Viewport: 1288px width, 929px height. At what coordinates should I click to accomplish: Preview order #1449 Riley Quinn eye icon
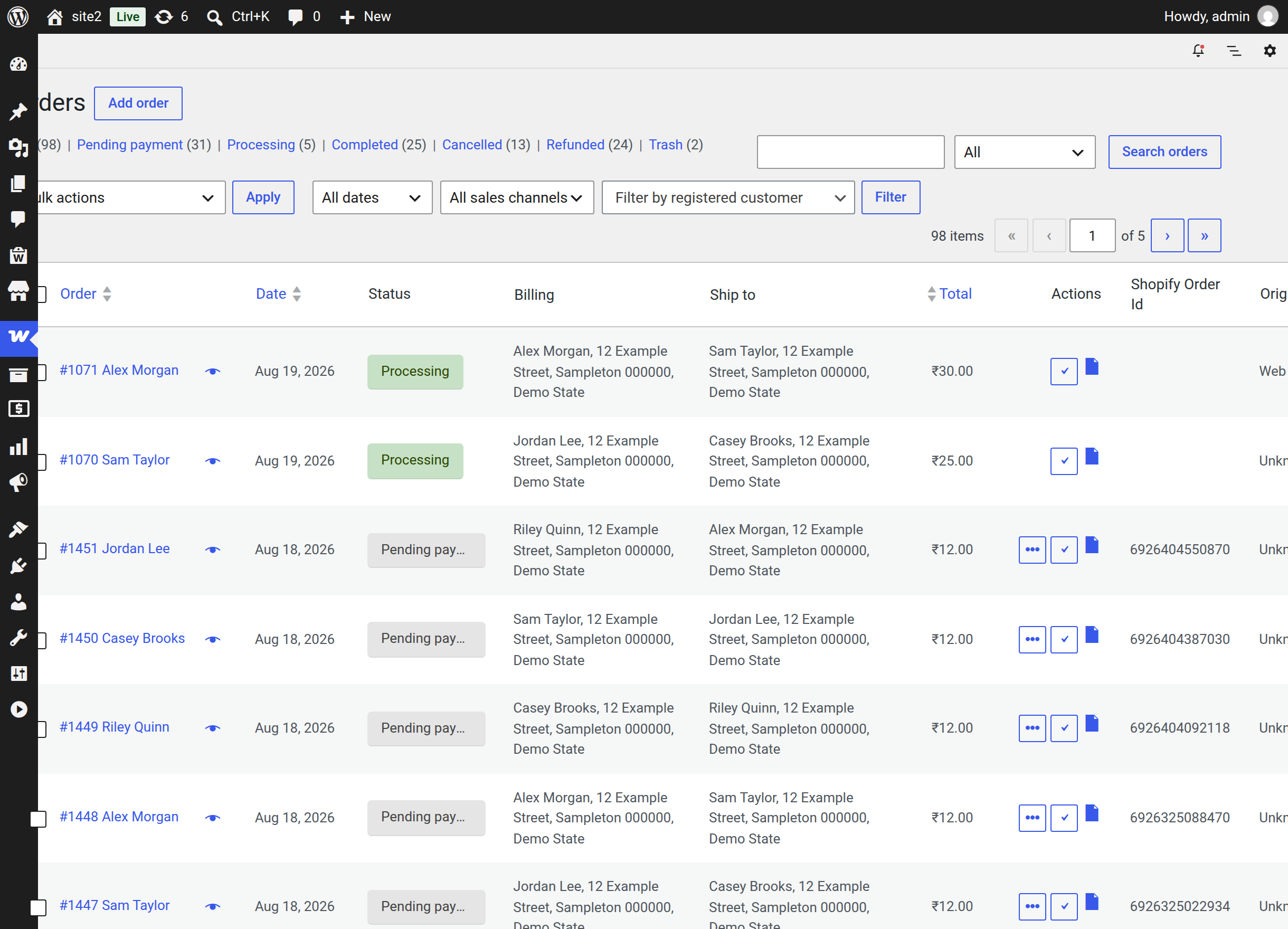coord(212,728)
